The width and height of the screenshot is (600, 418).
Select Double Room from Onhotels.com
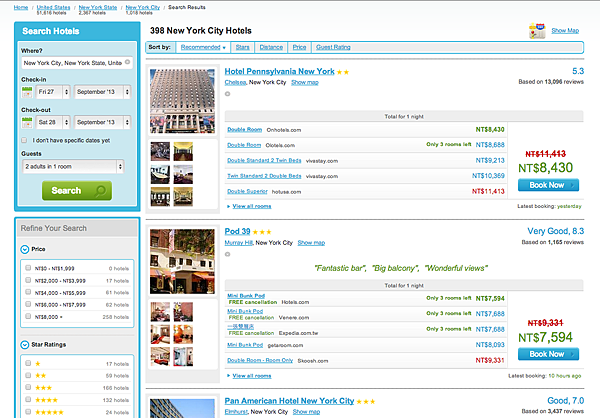coord(245,130)
